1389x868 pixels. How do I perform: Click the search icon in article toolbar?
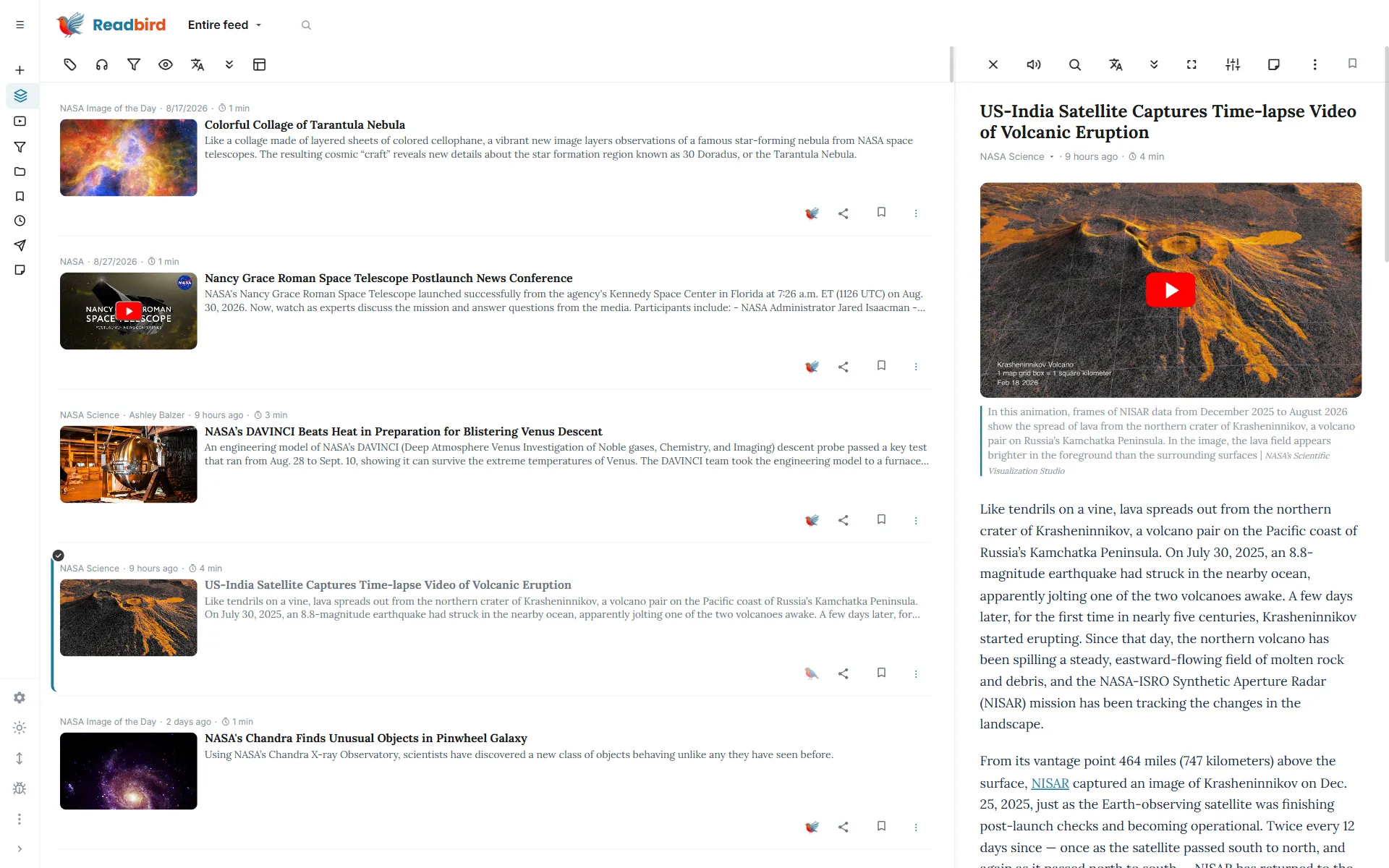click(1075, 64)
